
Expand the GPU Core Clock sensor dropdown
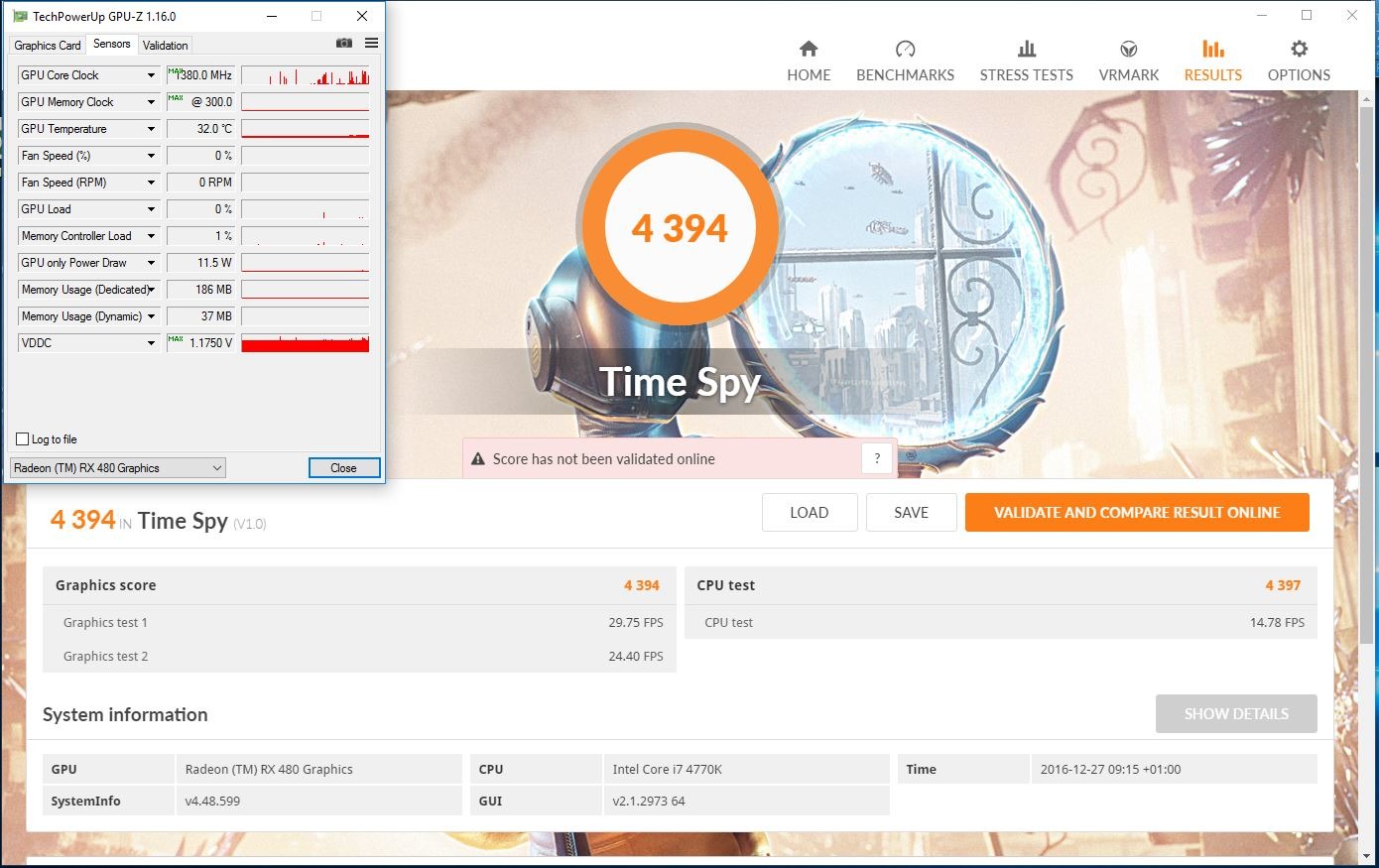(x=151, y=75)
